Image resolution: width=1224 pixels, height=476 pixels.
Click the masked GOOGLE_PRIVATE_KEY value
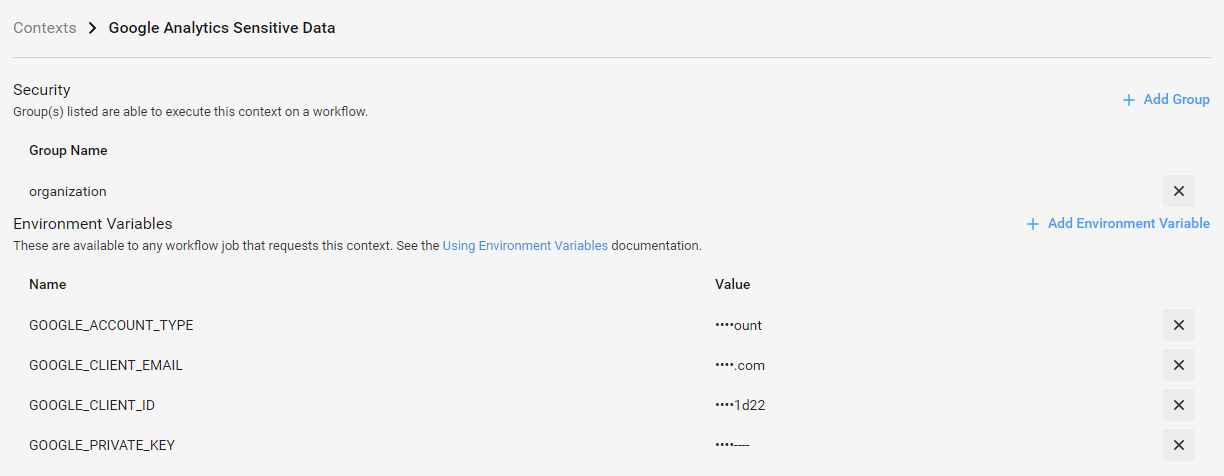732,445
